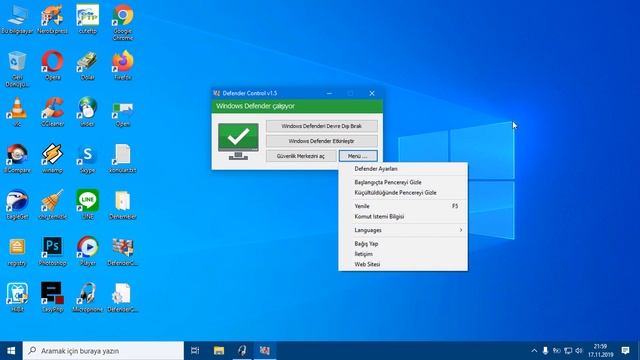Image resolution: width=640 pixels, height=360 pixels.
Task: Expand the Languages submenu
Action: pos(403,230)
